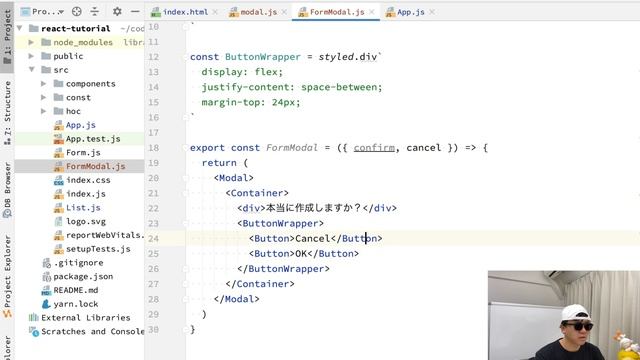Screen dimensions: 640x360
Task: Click the word confirm on line 18
Action: click(x=374, y=148)
